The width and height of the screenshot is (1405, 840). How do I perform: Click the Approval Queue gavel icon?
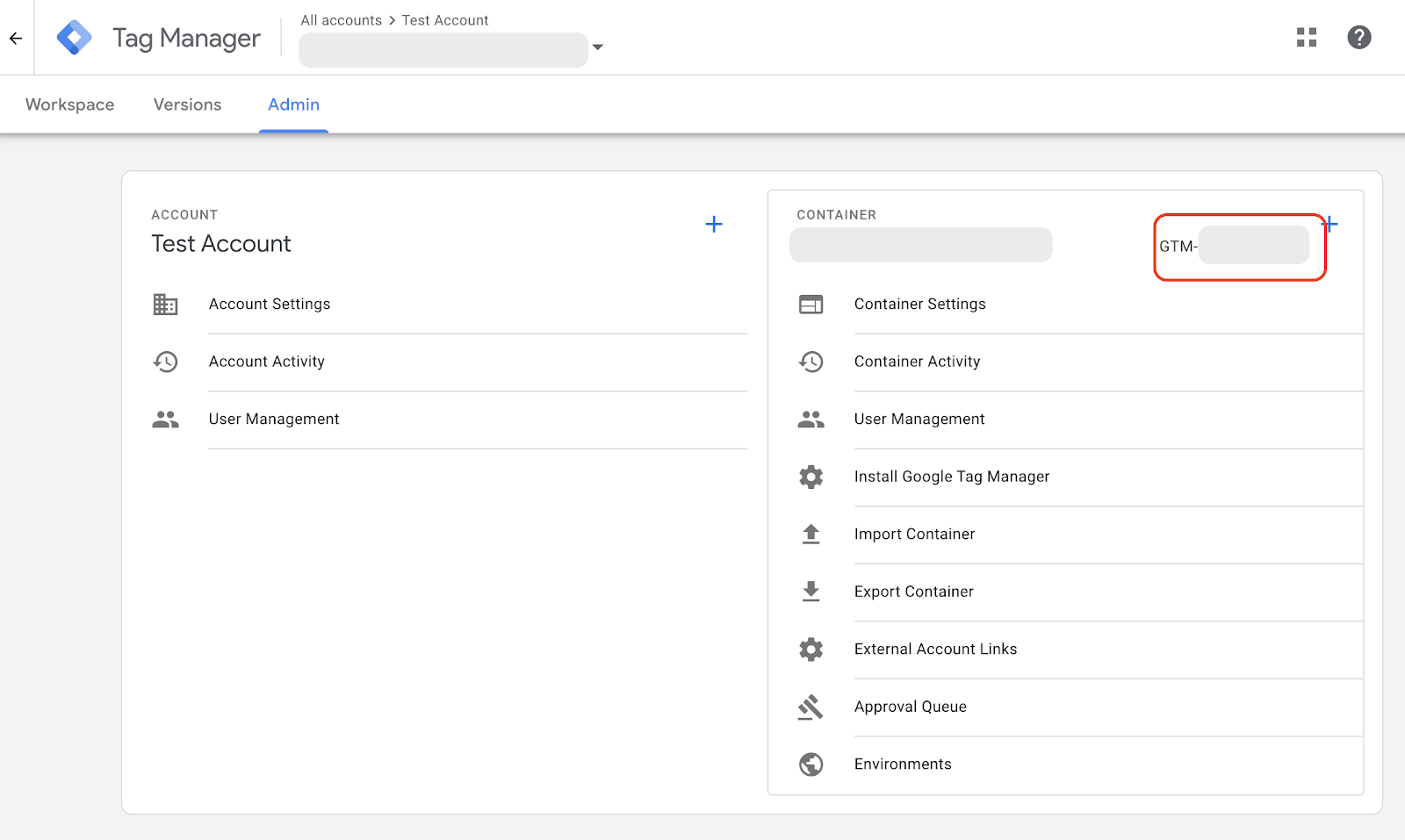pyautogui.click(x=811, y=707)
